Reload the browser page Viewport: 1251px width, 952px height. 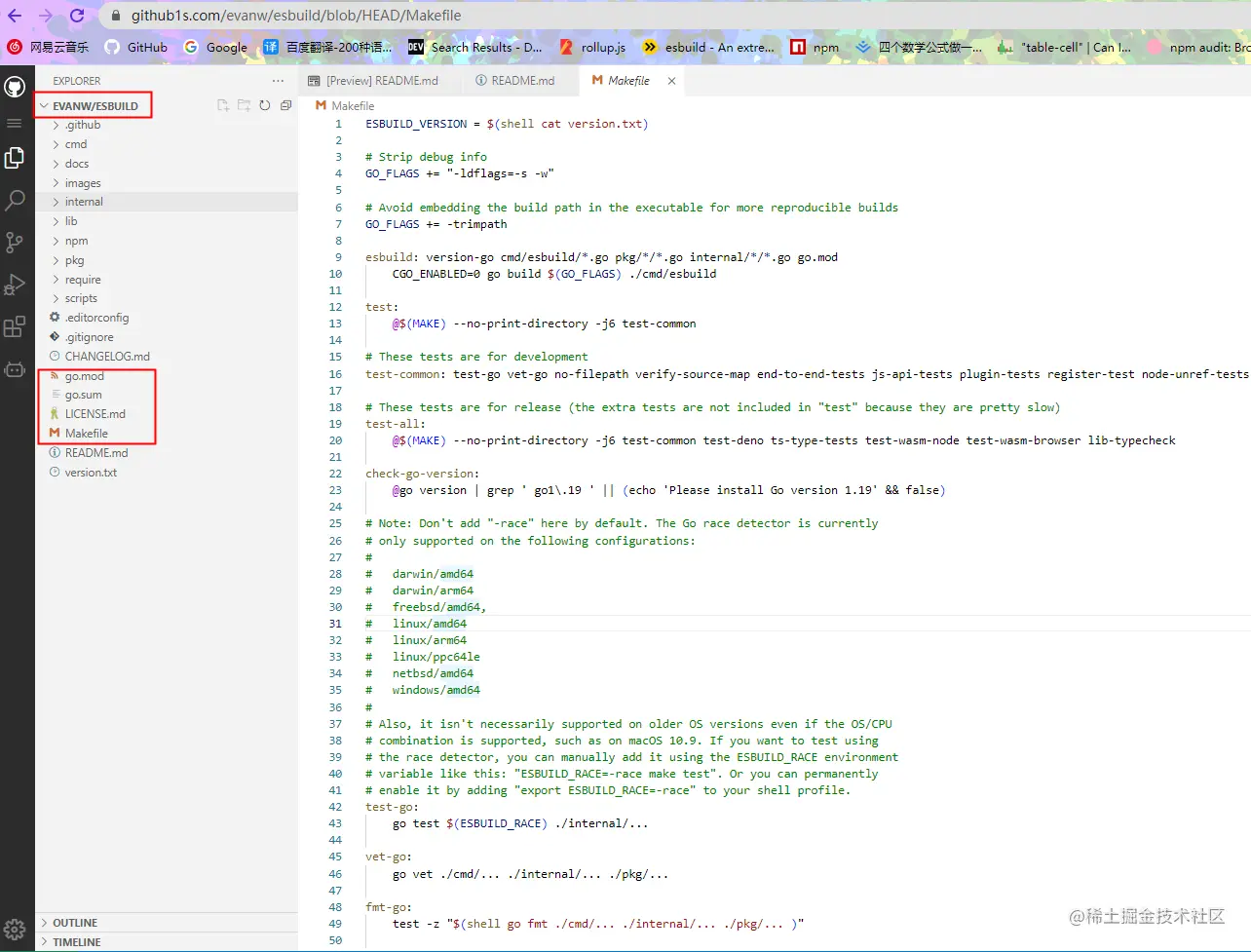[77, 16]
